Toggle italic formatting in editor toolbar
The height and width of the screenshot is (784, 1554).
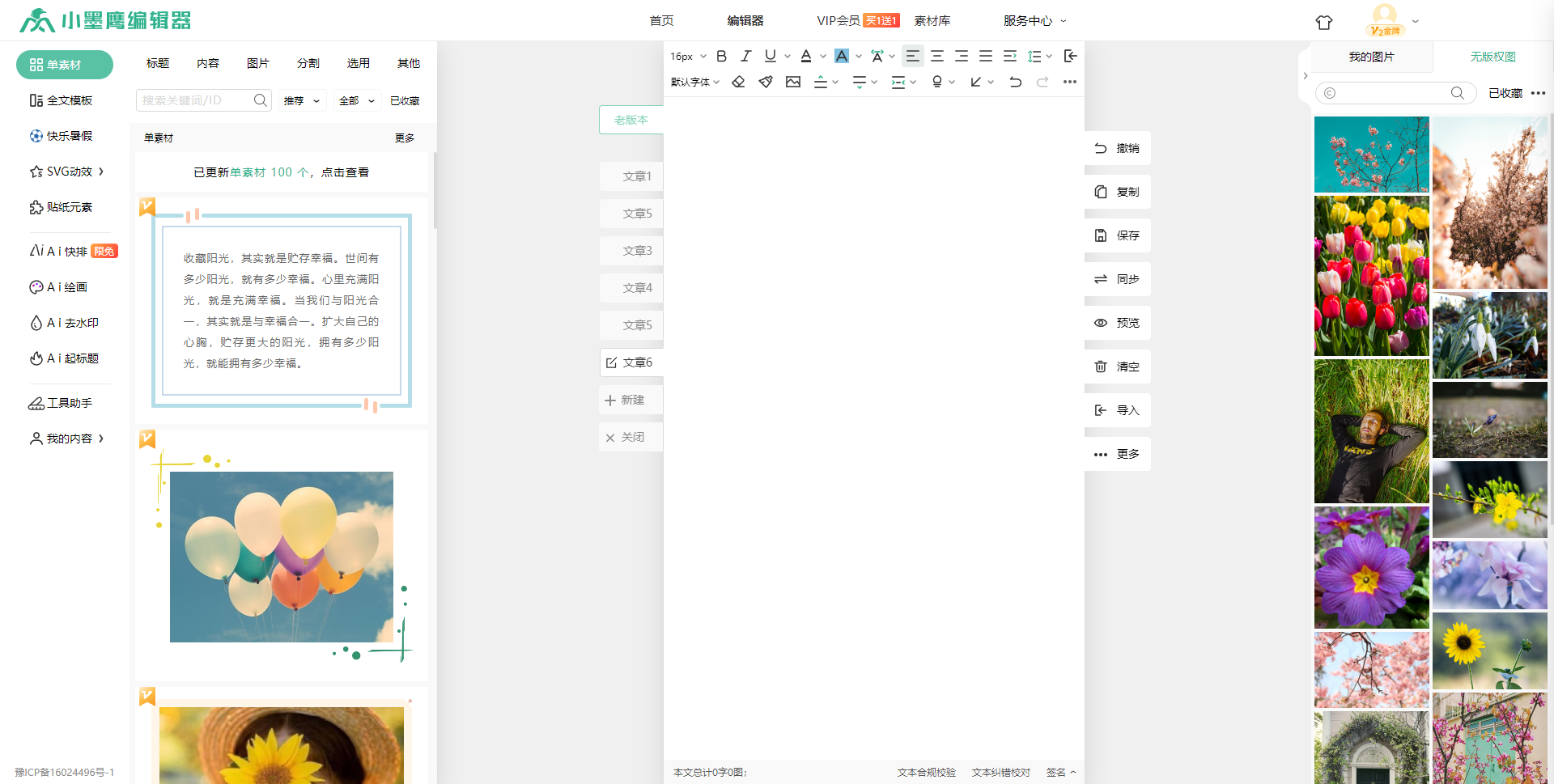745,56
